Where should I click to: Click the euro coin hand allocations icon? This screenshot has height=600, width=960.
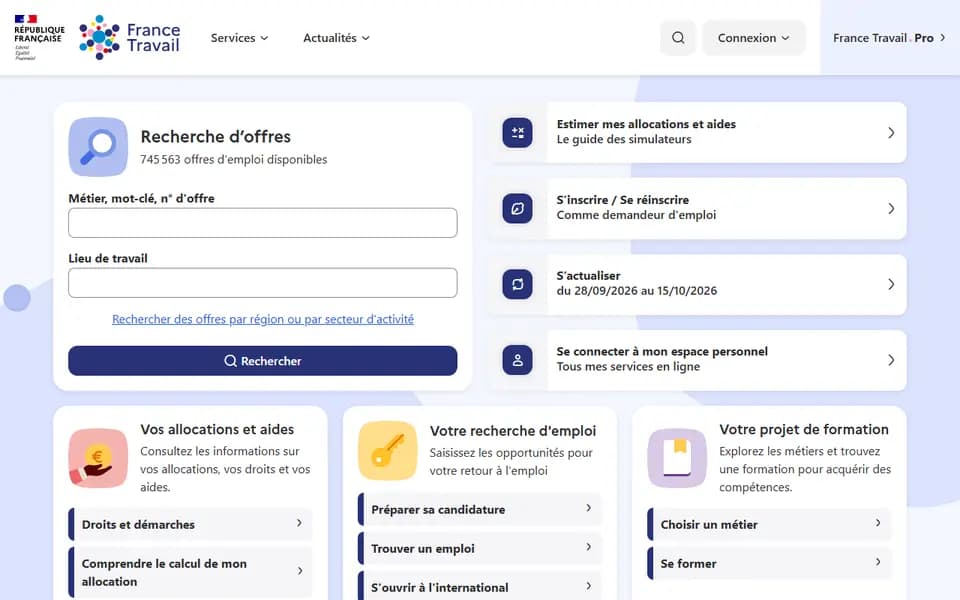[x=98, y=458]
